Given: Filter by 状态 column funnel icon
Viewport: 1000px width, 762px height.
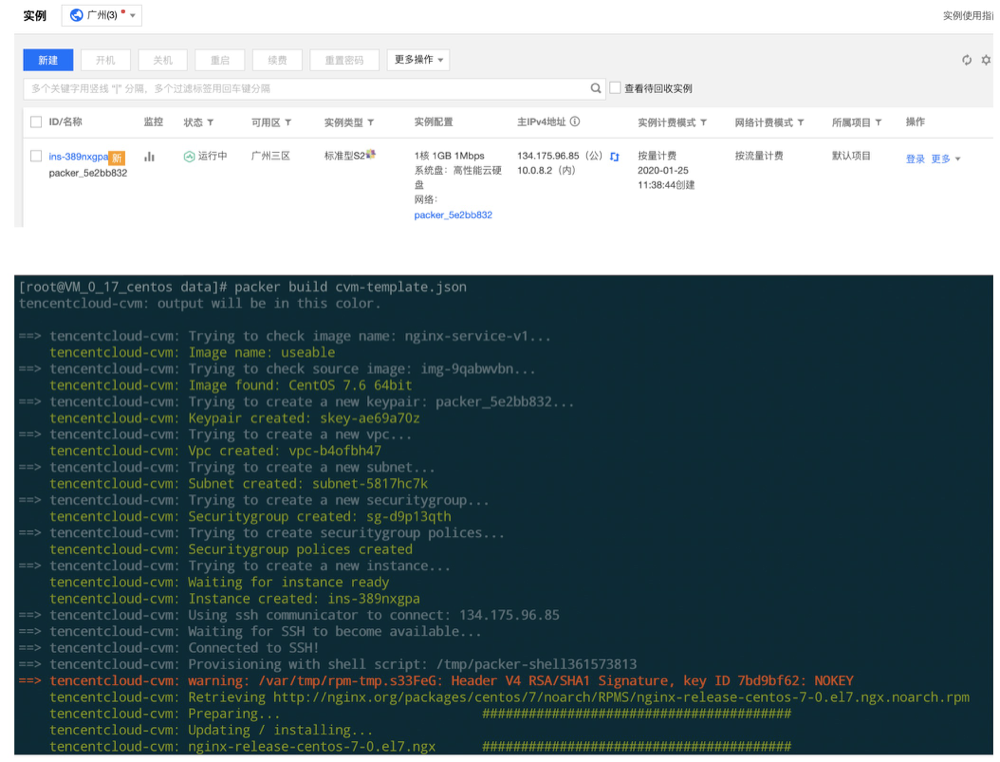Looking at the screenshot, I should pos(210,122).
